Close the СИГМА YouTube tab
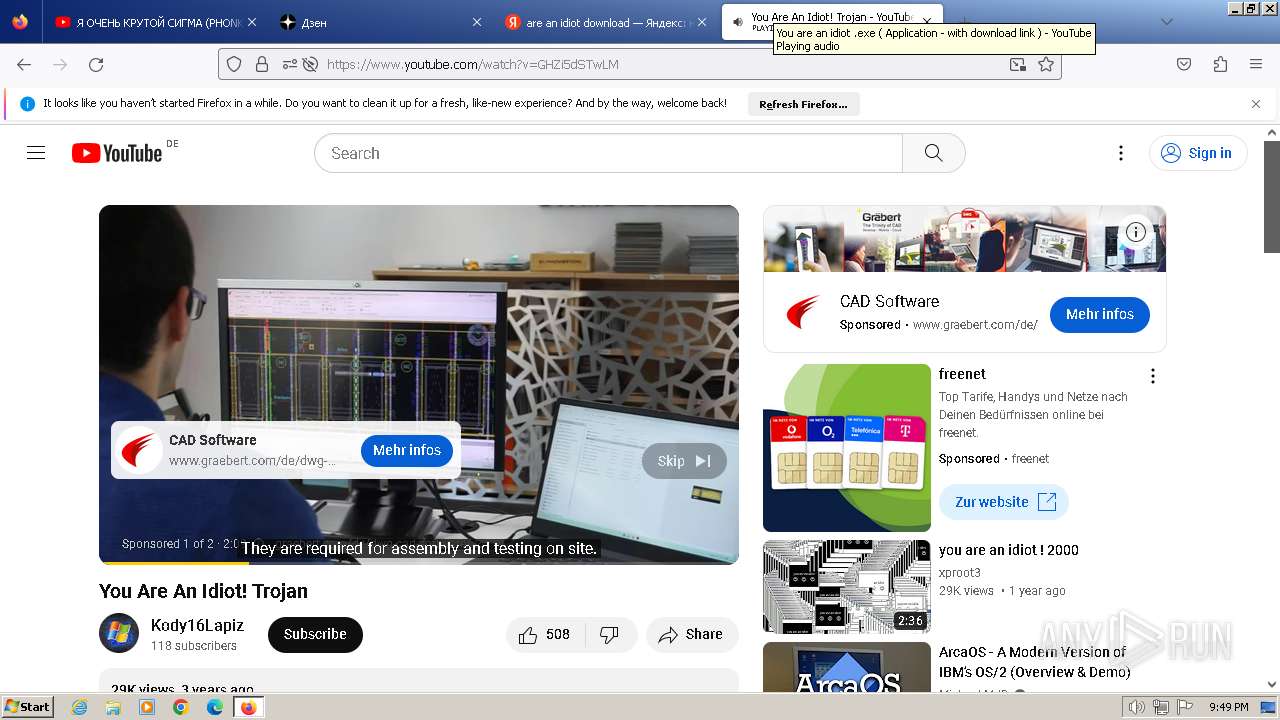 252,22
